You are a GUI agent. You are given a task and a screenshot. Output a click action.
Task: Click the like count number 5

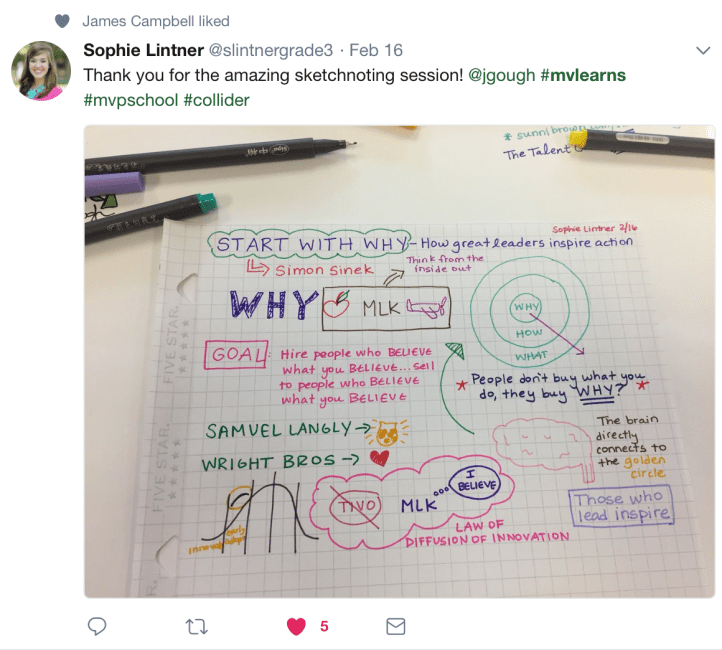click(324, 627)
